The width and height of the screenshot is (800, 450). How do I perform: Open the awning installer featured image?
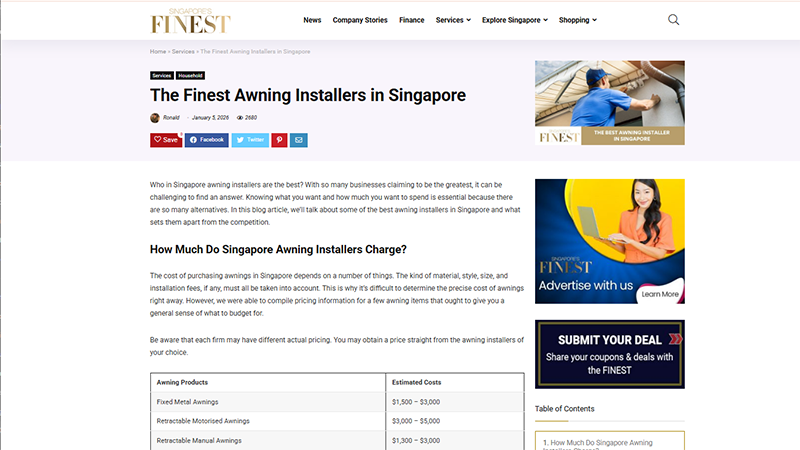pos(610,103)
